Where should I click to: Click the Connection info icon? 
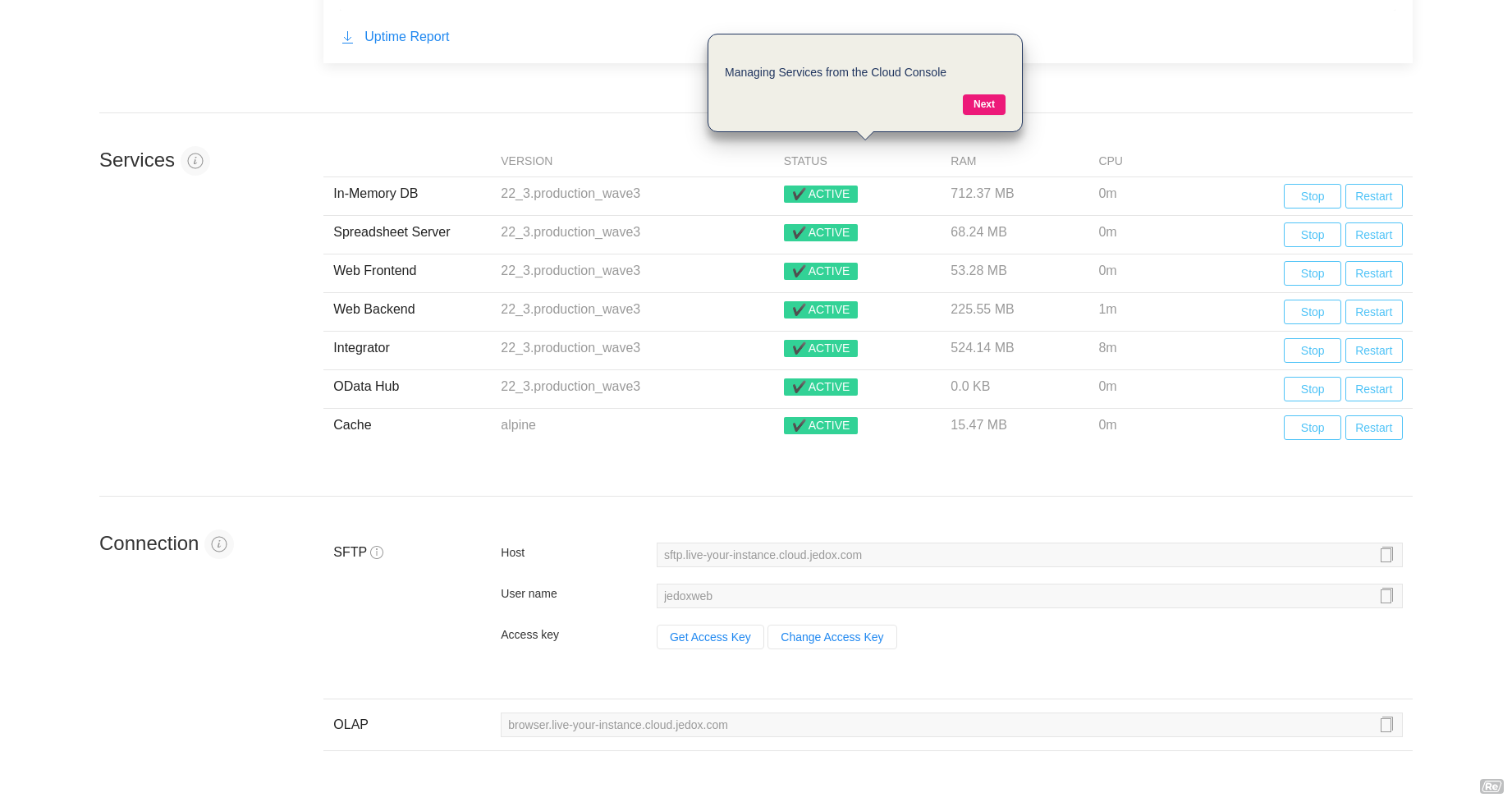219,544
